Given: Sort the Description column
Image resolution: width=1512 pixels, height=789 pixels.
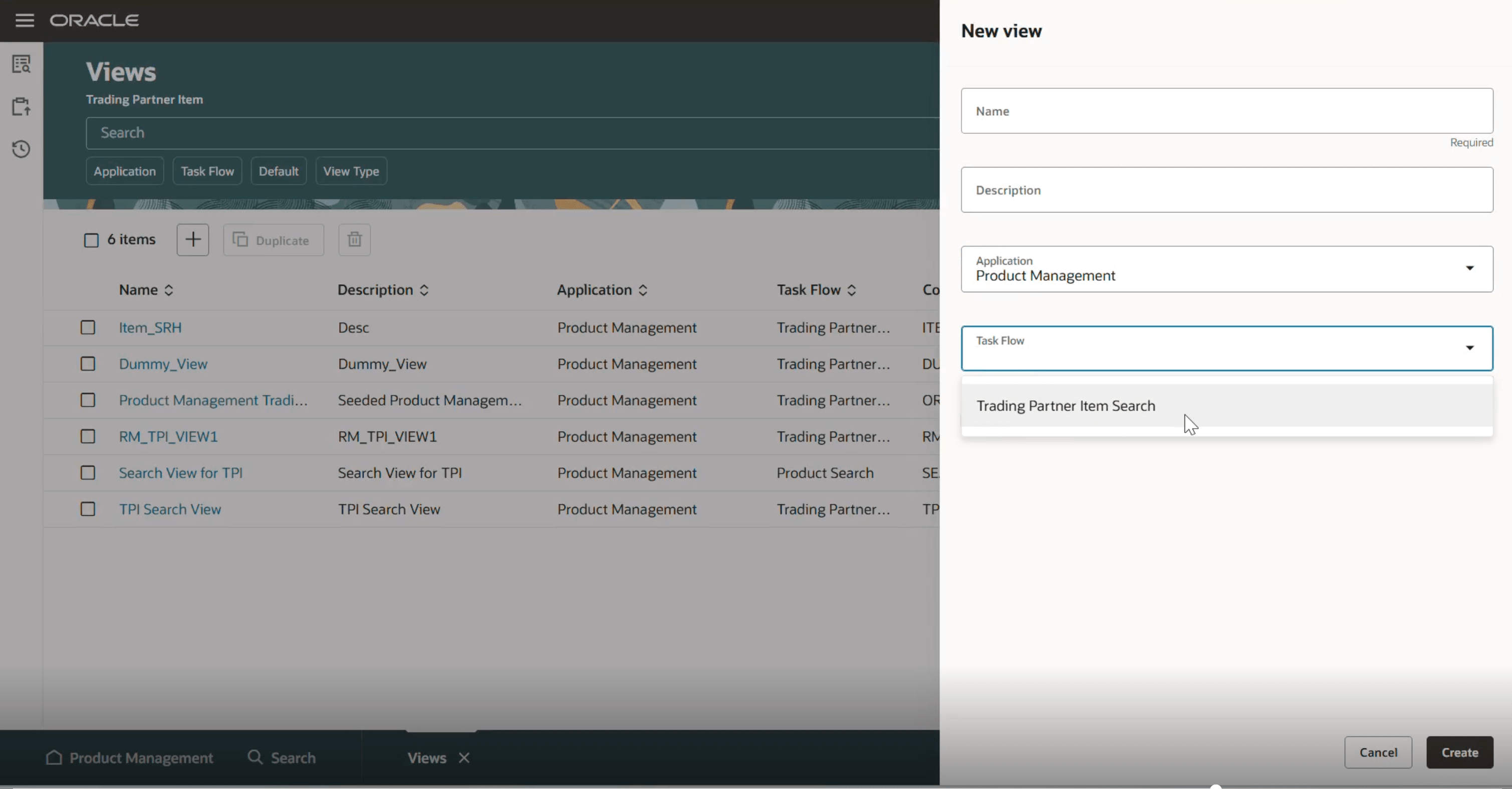Looking at the screenshot, I should pyautogui.click(x=424, y=290).
